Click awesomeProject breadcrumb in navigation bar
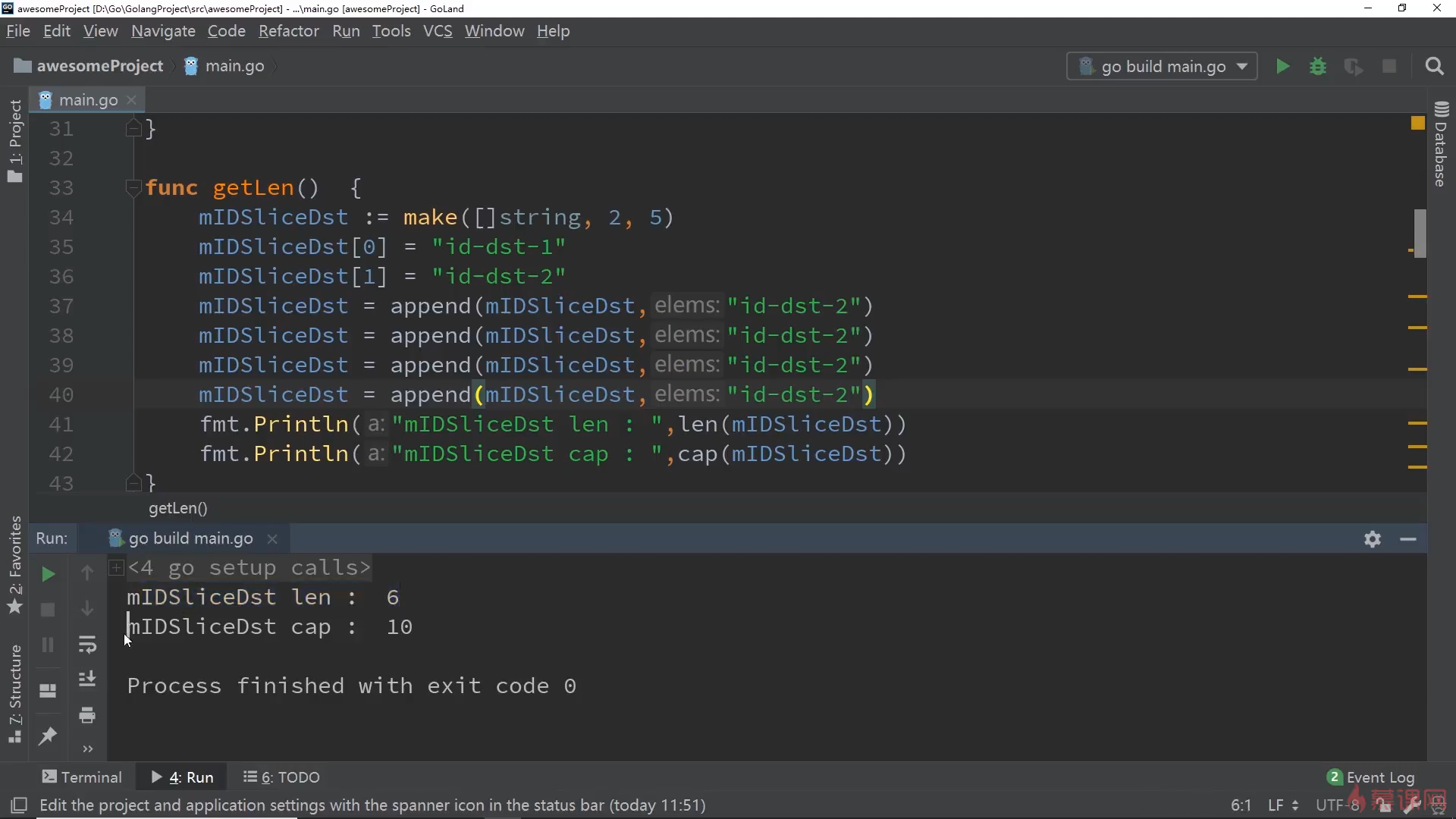1456x819 pixels. [x=99, y=67]
